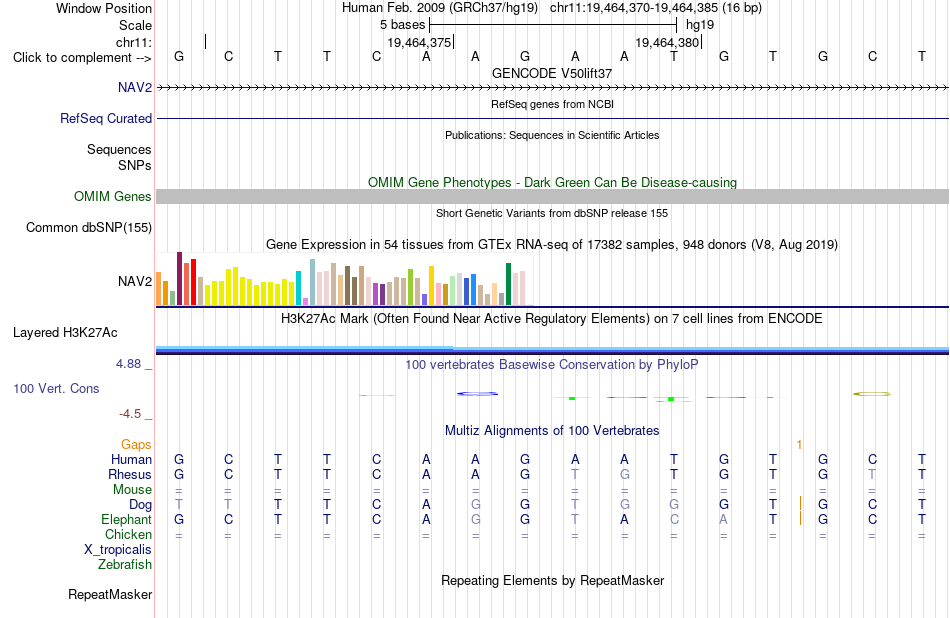950x618 pixels.
Task: Click the 19,464,375 ruler position
Action: (419, 42)
